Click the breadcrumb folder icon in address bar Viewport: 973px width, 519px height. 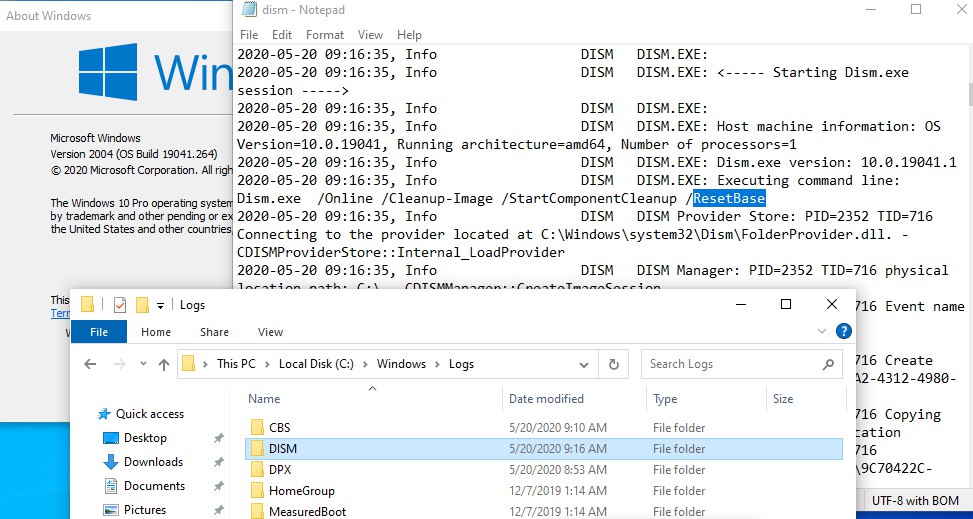pyautogui.click(x=189, y=364)
